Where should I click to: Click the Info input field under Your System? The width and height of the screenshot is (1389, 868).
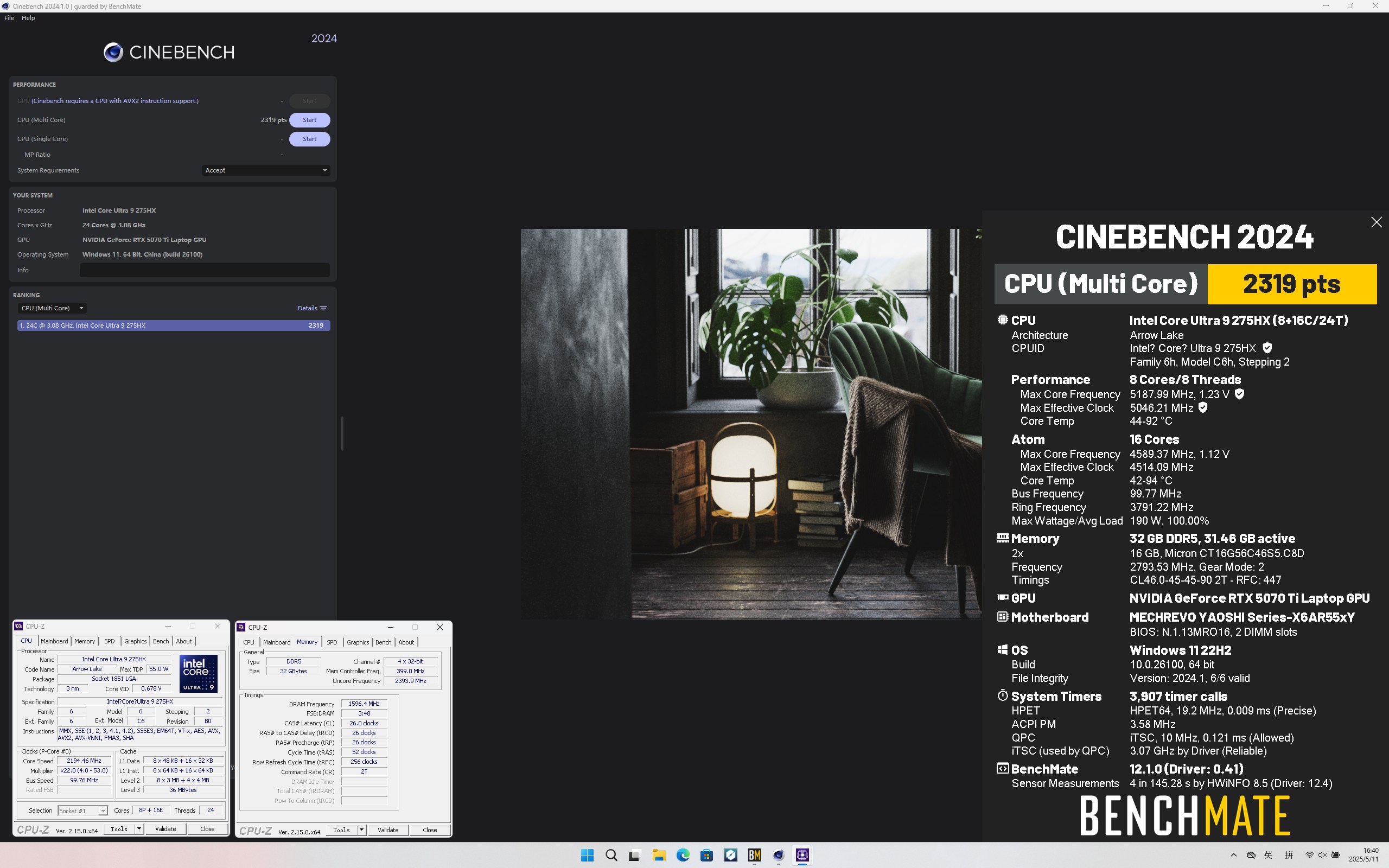pos(205,270)
